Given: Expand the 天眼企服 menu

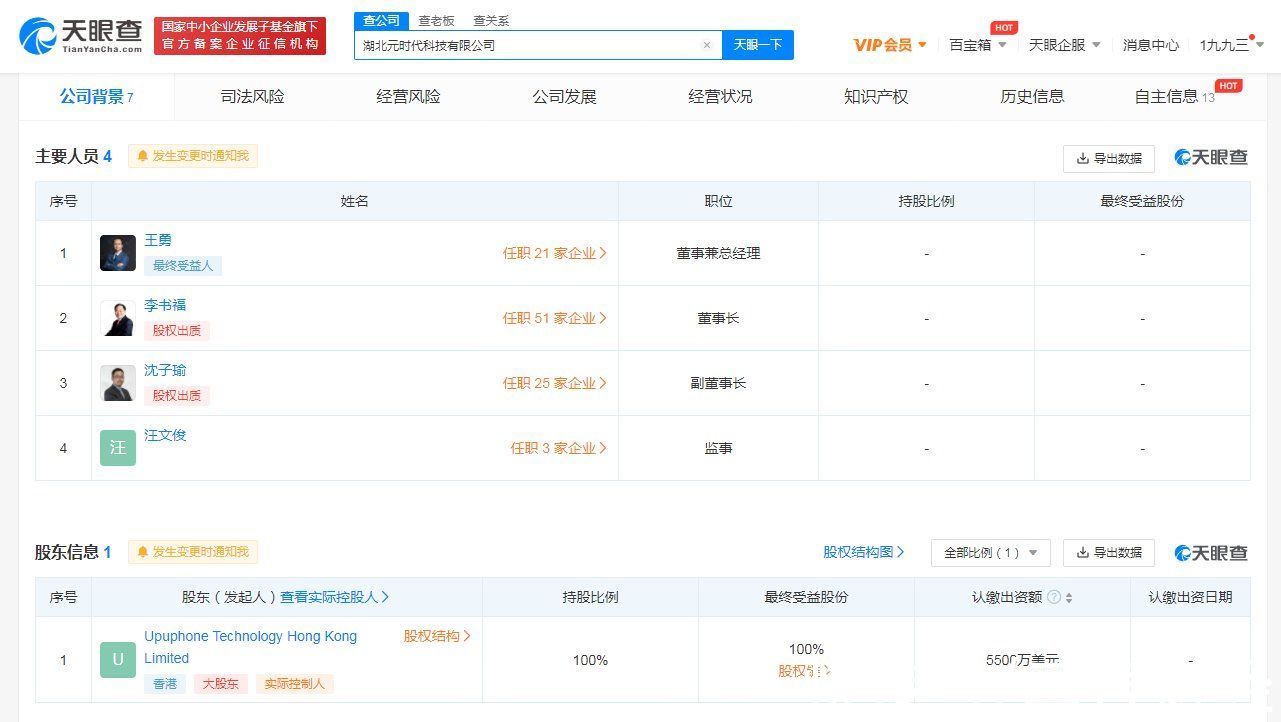Looking at the screenshot, I should pyautogui.click(x=1065, y=45).
